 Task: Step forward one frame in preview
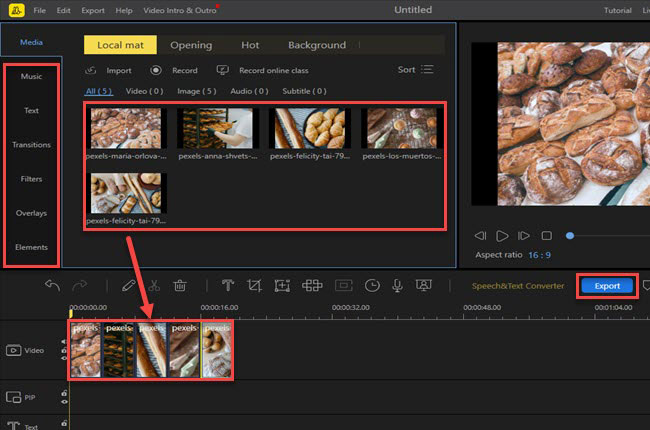coord(524,236)
